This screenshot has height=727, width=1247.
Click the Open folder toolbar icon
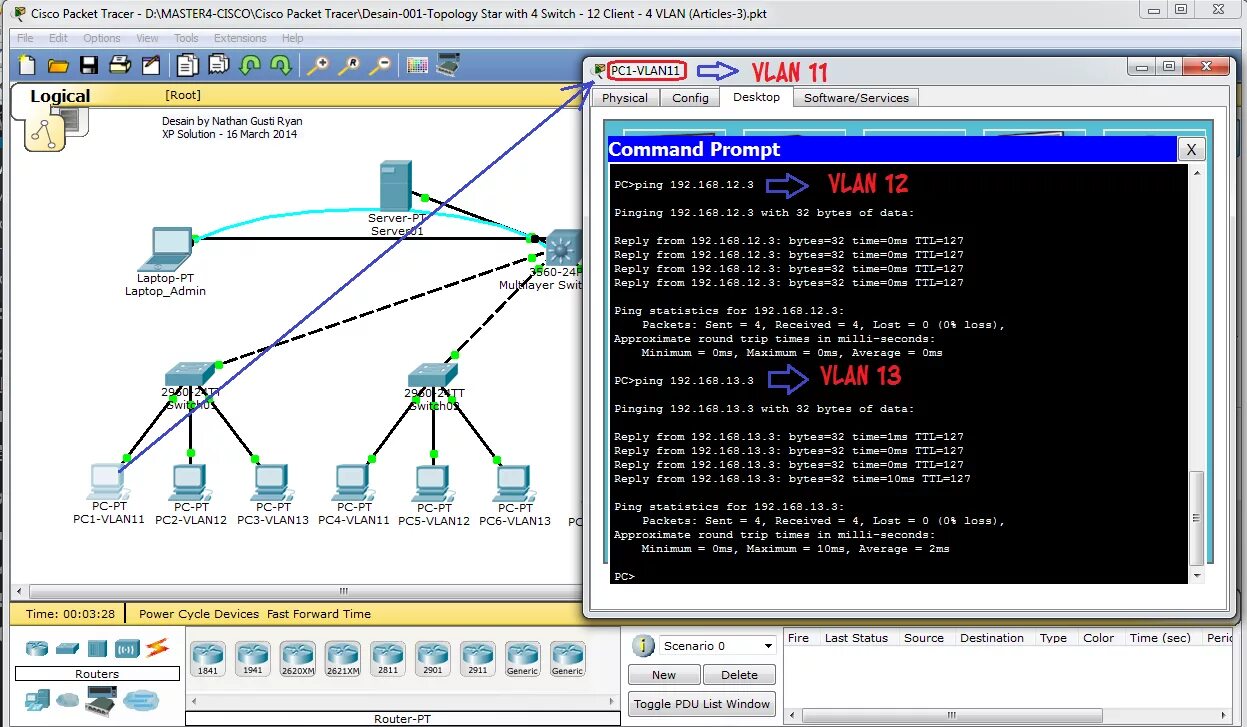[58, 66]
